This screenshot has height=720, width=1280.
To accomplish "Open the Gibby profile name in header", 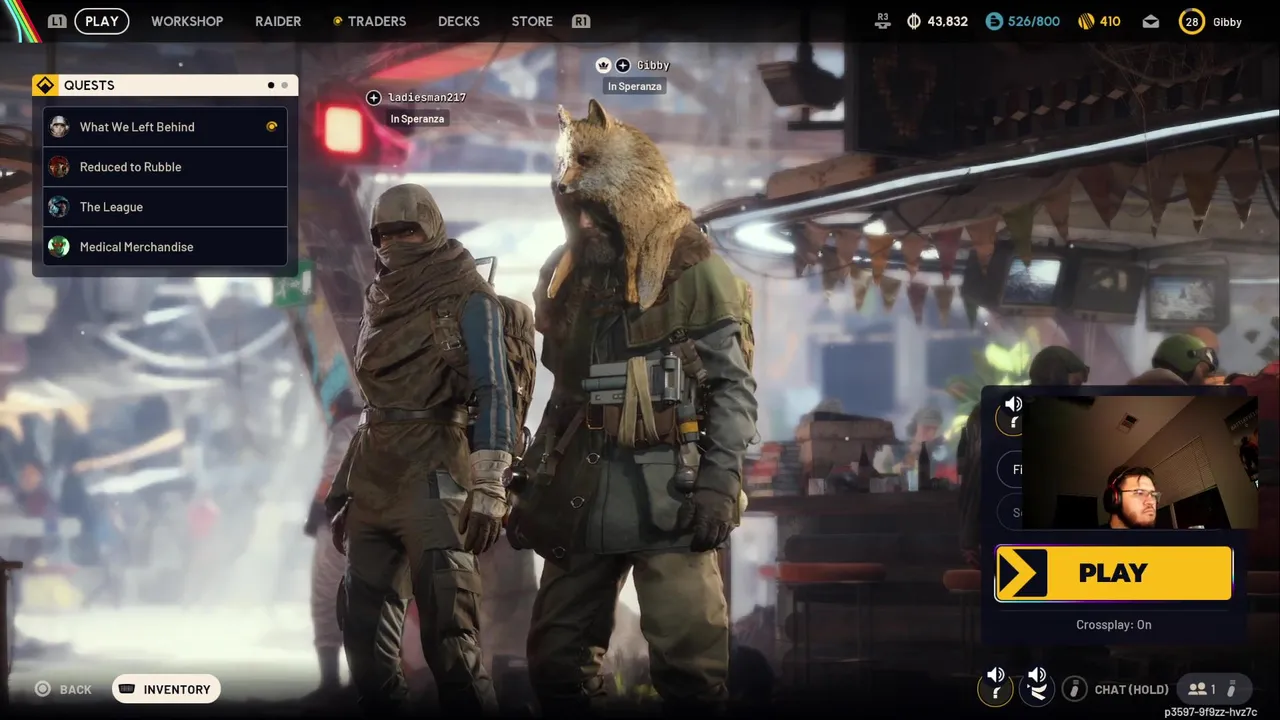I will point(1227,22).
